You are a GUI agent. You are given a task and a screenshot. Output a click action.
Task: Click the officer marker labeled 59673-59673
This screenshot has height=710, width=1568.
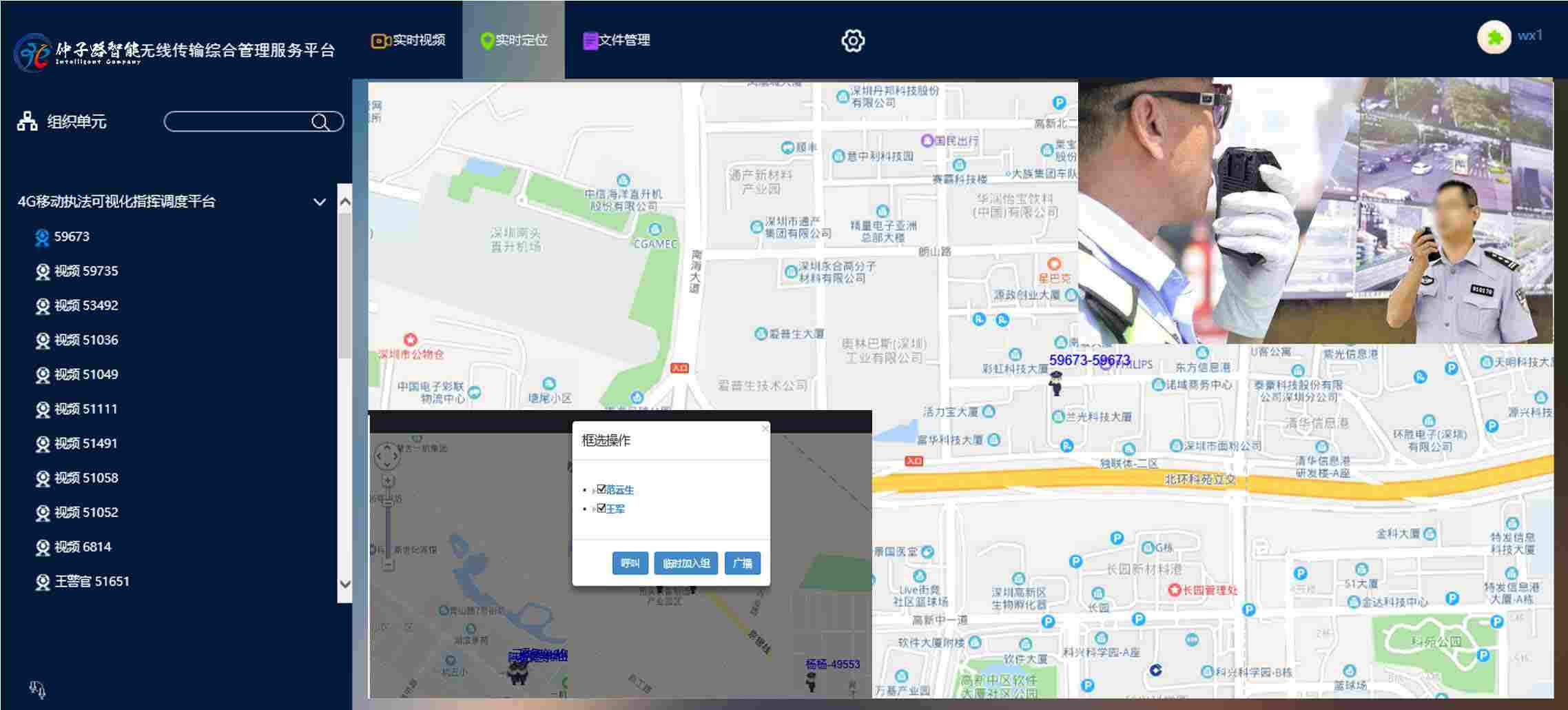1055,383
